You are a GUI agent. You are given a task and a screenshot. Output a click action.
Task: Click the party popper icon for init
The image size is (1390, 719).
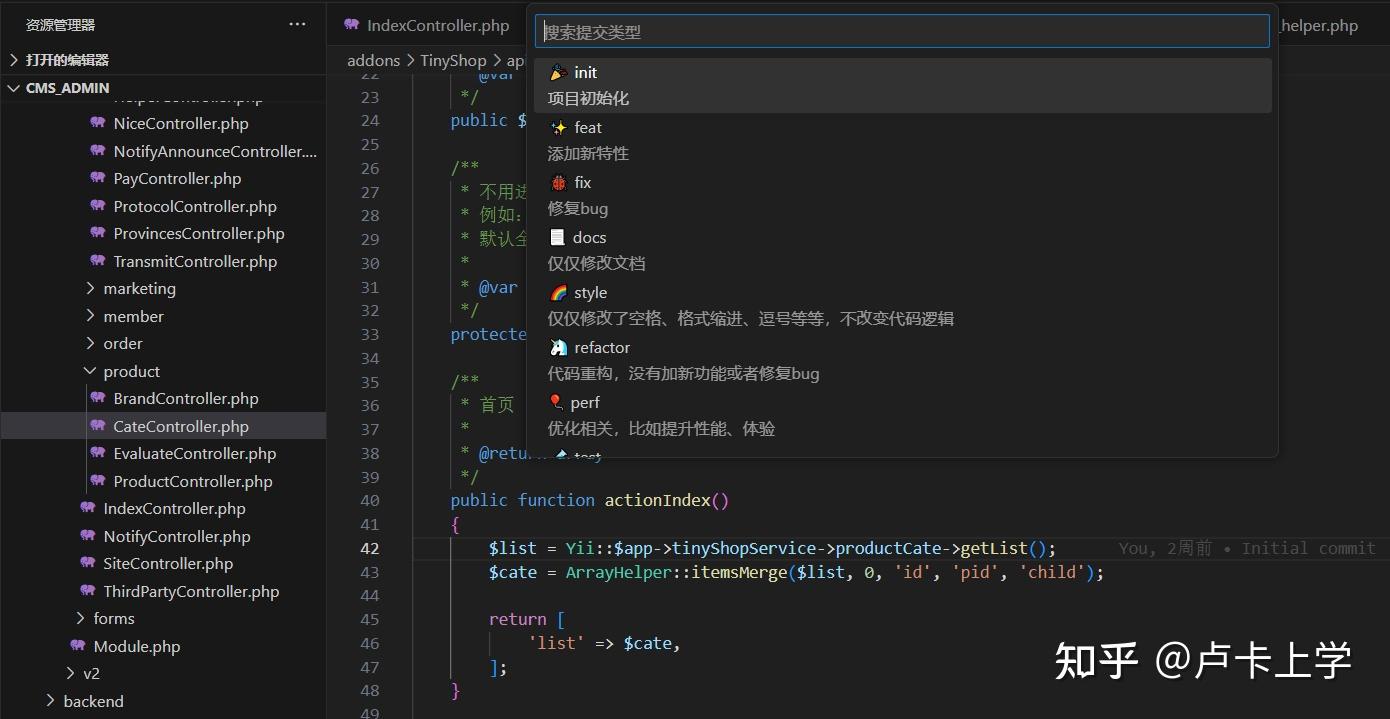click(558, 72)
